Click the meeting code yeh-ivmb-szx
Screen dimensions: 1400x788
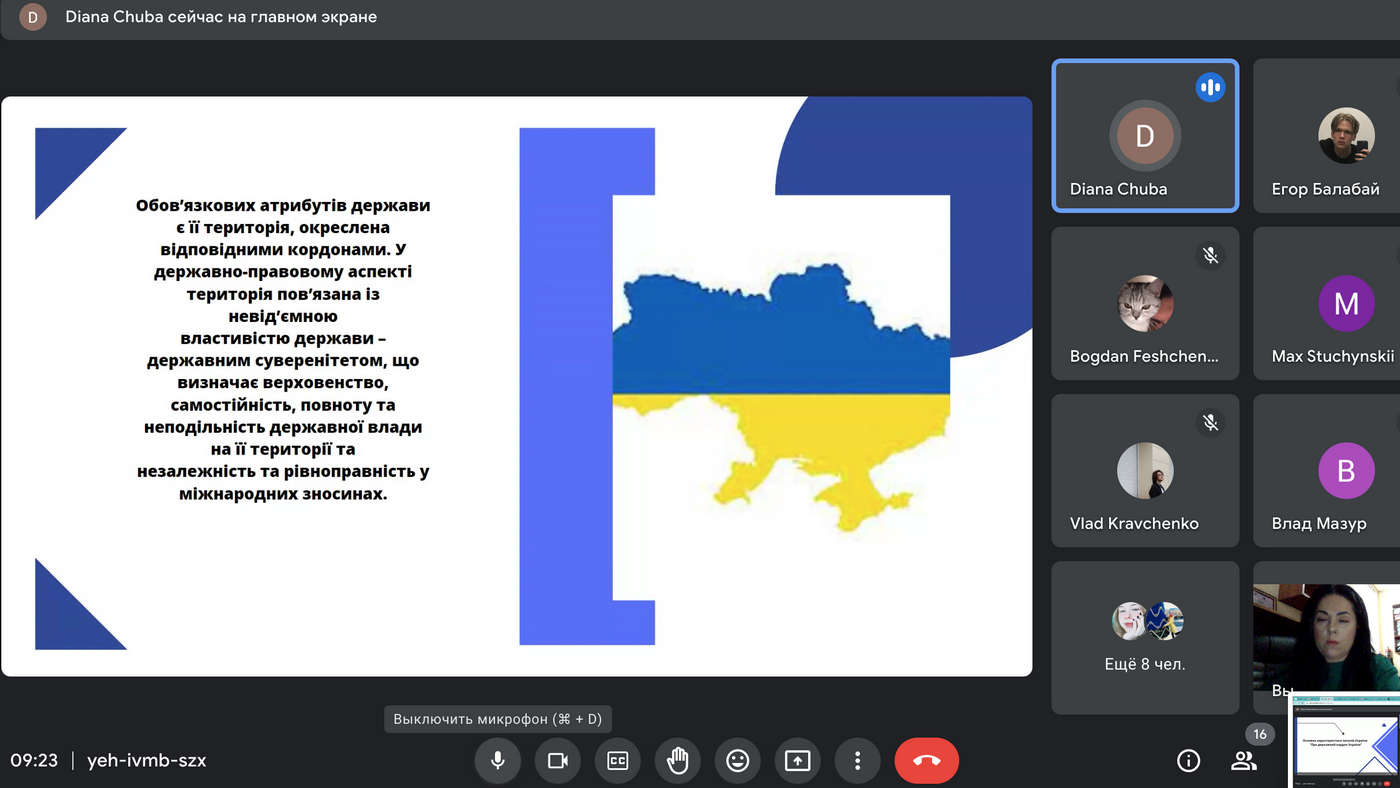(x=146, y=761)
